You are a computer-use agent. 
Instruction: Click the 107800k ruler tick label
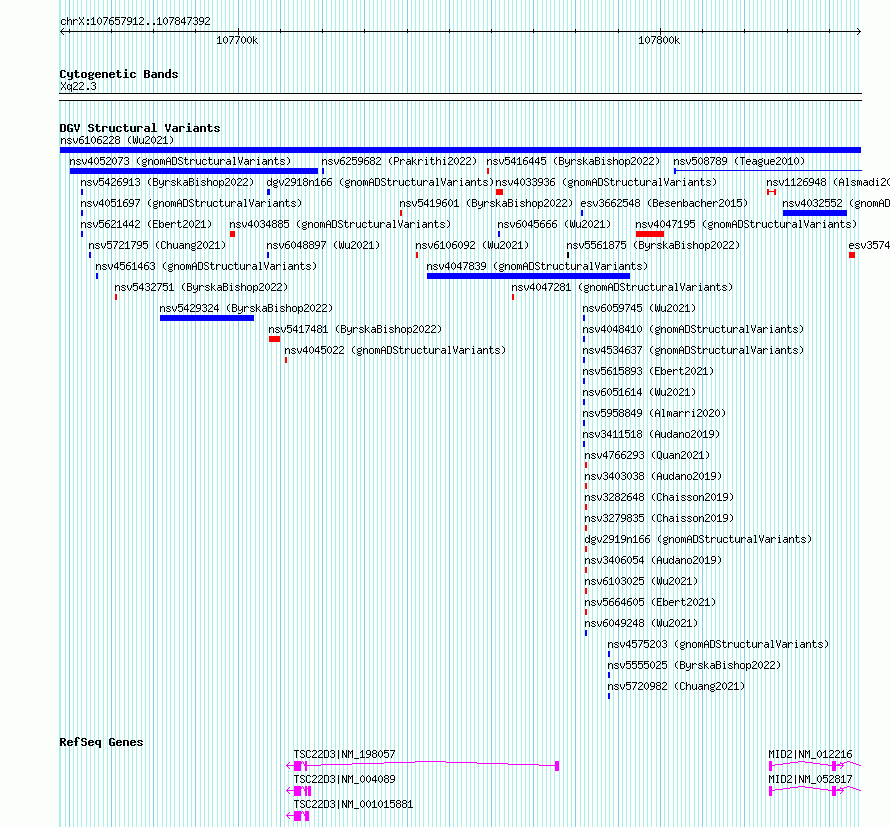(659, 40)
